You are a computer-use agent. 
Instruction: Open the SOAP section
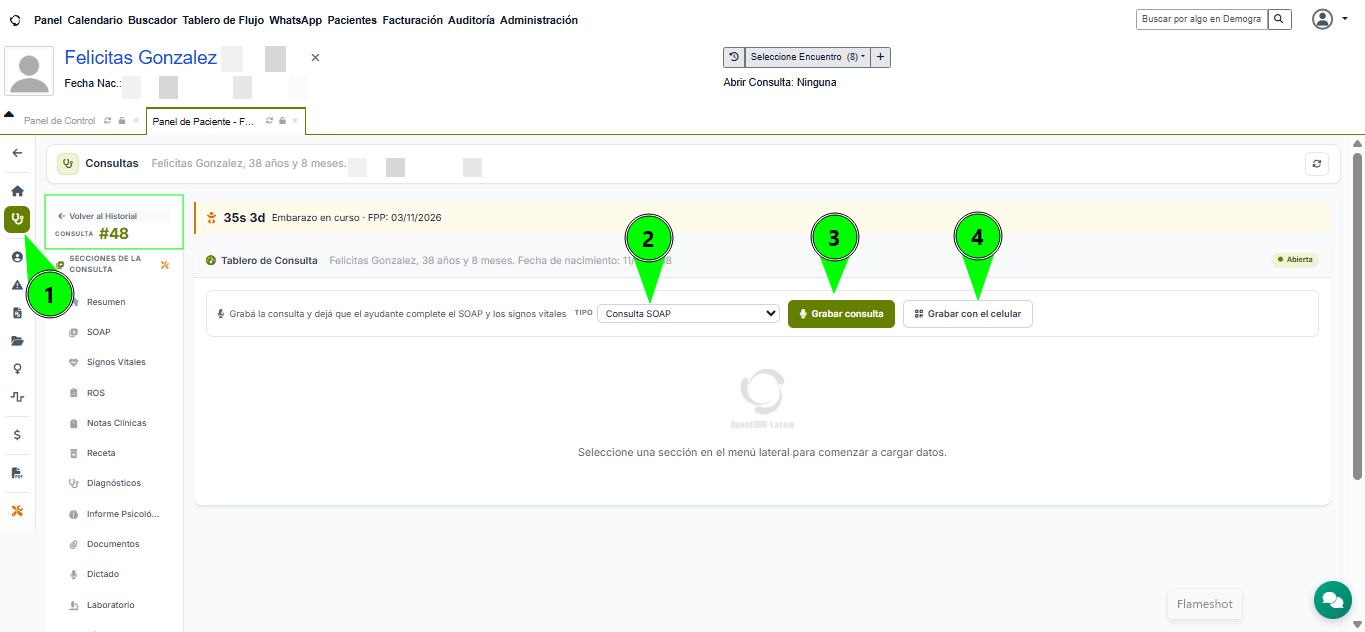[99, 332]
